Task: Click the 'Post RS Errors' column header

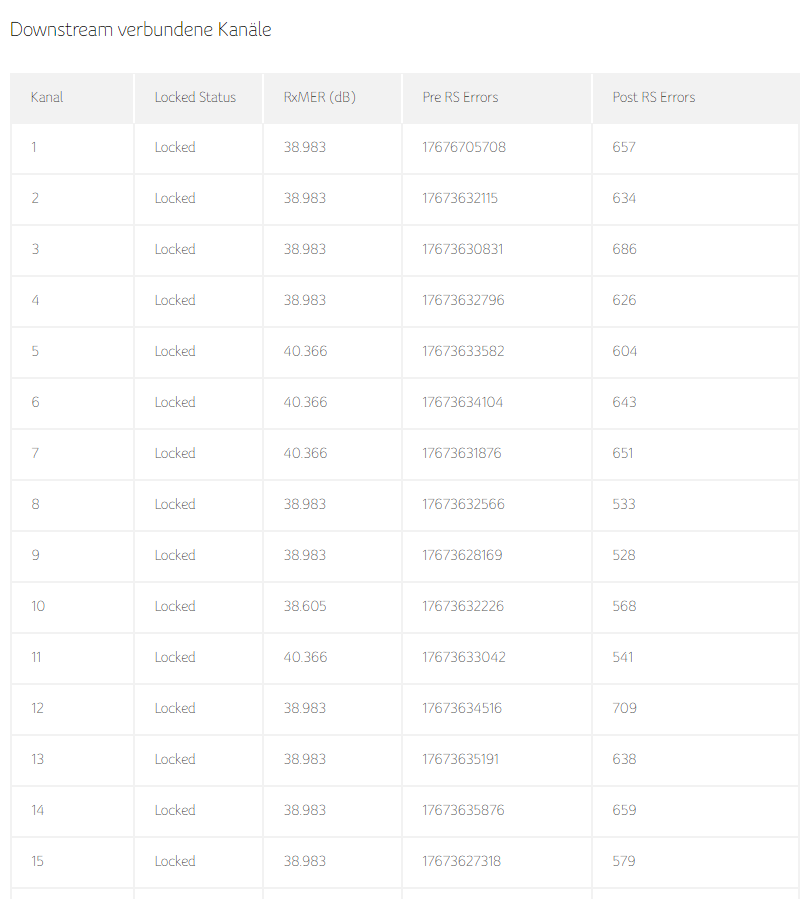Action: pyautogui.click(x=653, y=97)
